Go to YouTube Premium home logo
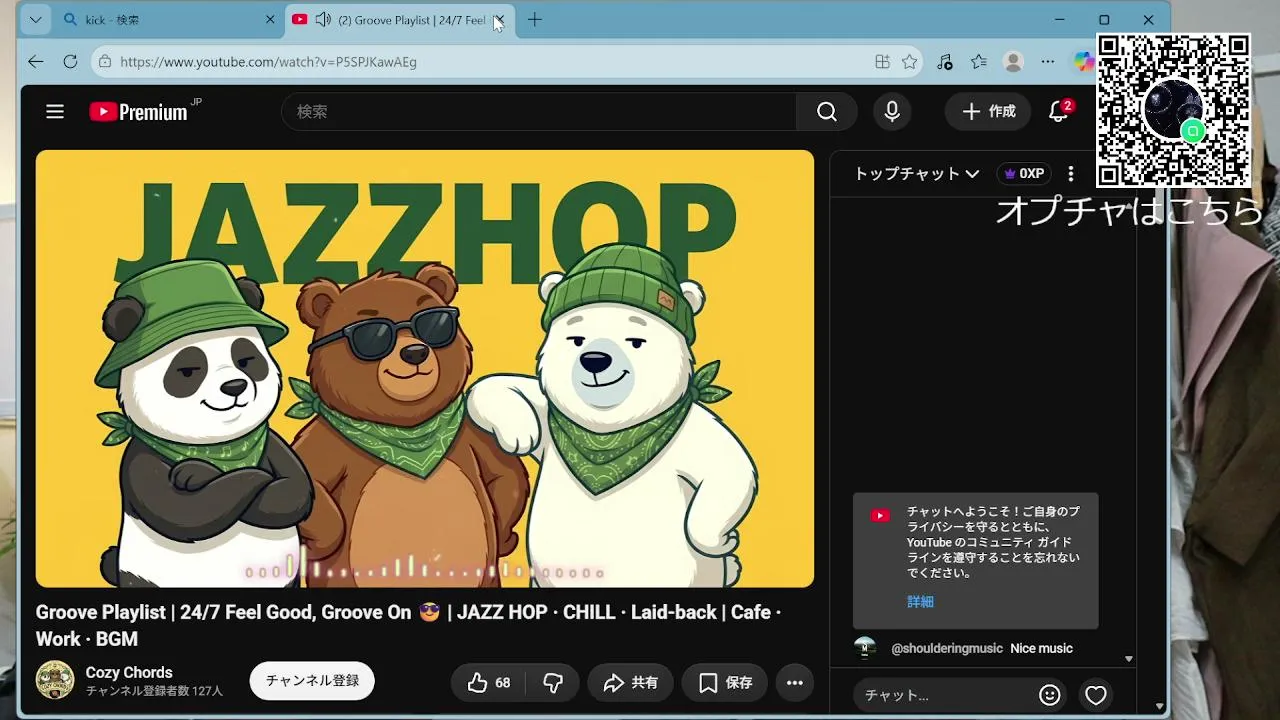Image resolution: width=1280 pixels, height=720 pixels. pyautogui.click(x=138, y=112)
